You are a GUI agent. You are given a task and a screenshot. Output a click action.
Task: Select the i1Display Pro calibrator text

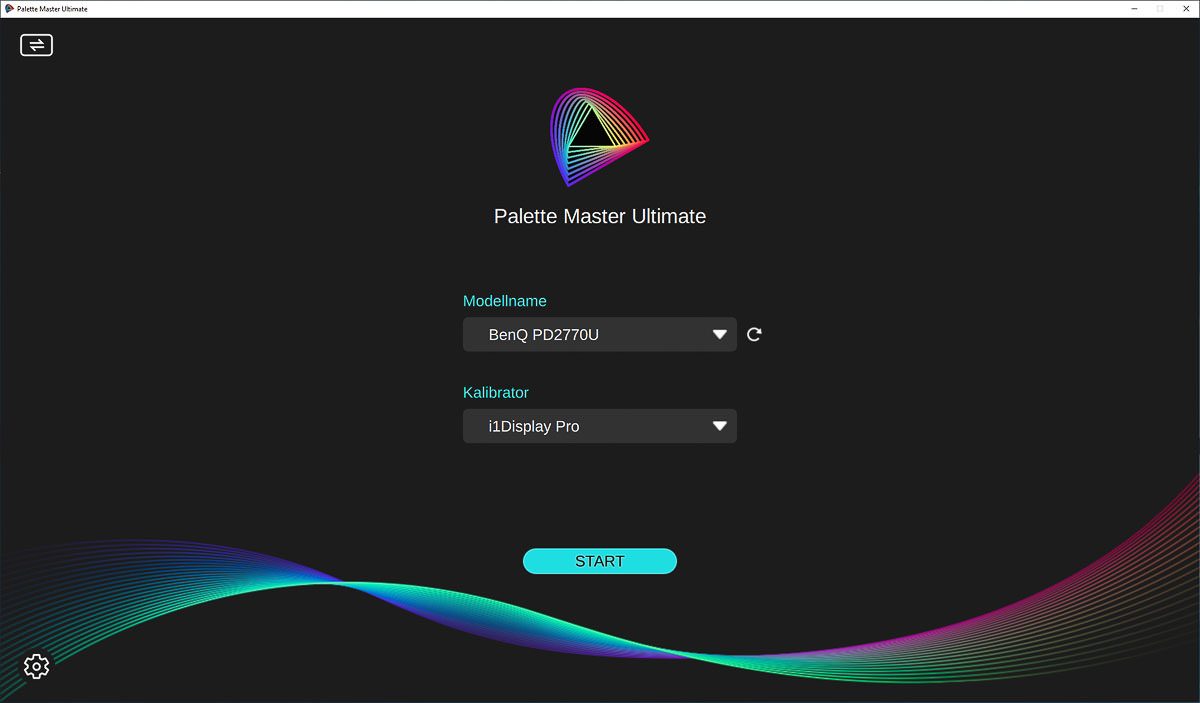pos(533,426)
